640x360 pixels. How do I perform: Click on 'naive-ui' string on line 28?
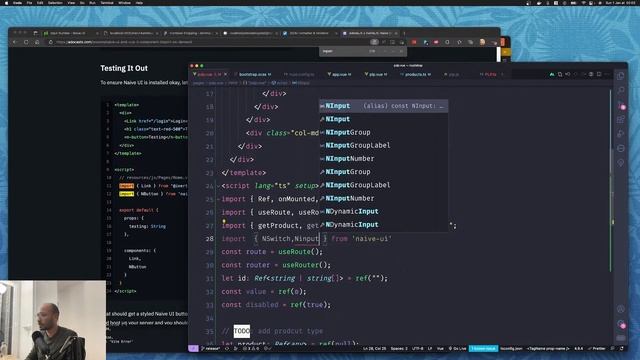click(372, 239)
